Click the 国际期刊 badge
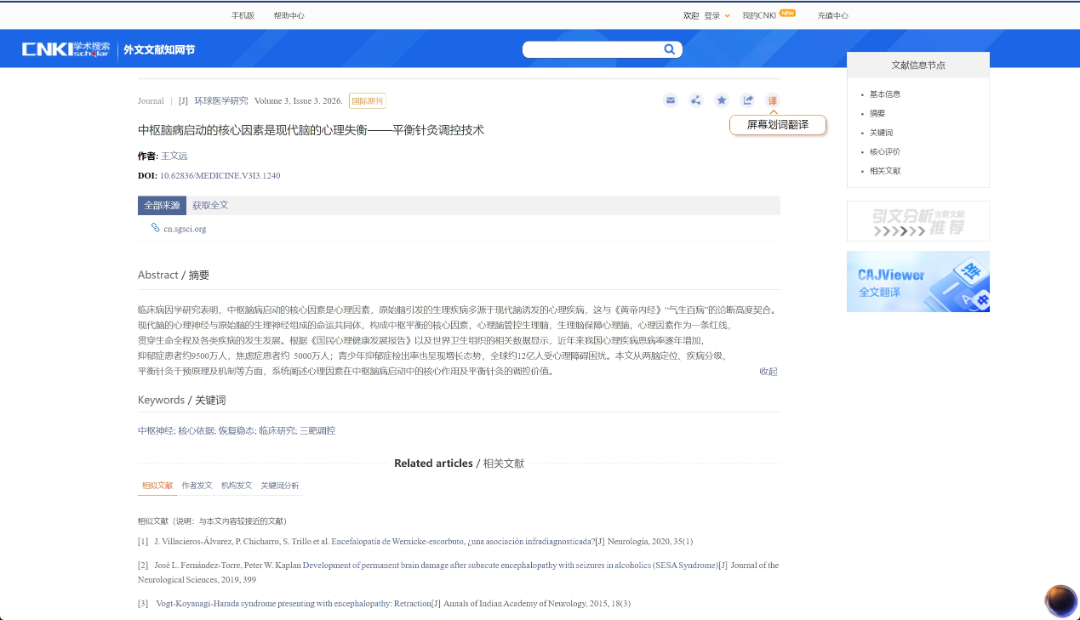The image size is (1080, 620). click(367, 101)
